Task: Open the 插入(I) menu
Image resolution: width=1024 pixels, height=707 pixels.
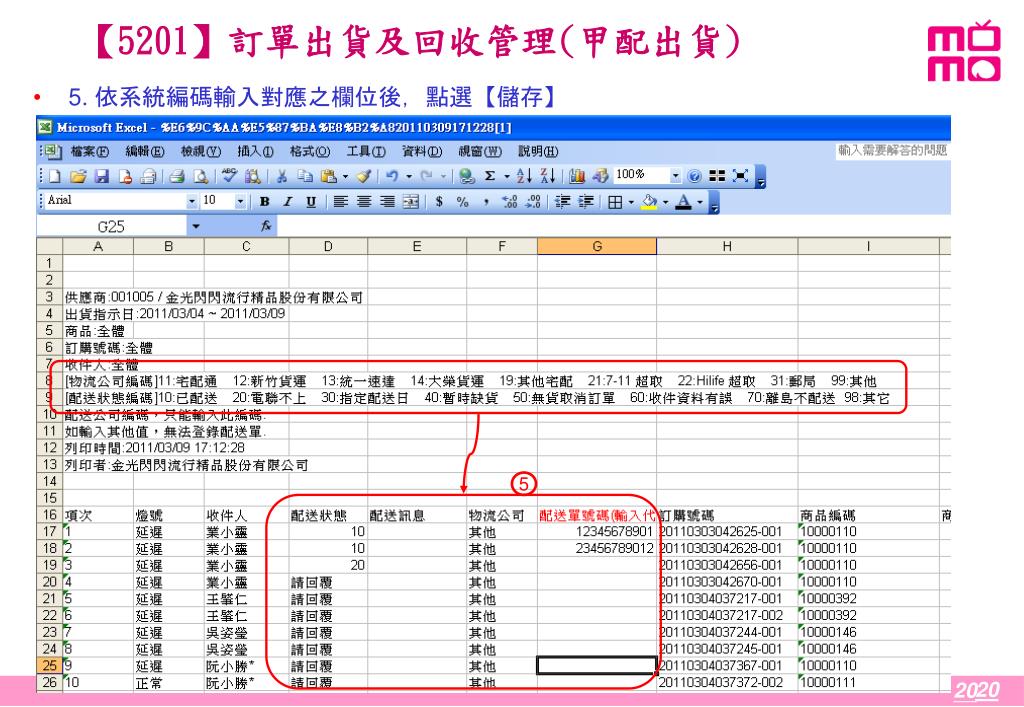Action: pyautogui.click(x=255, y=151)
